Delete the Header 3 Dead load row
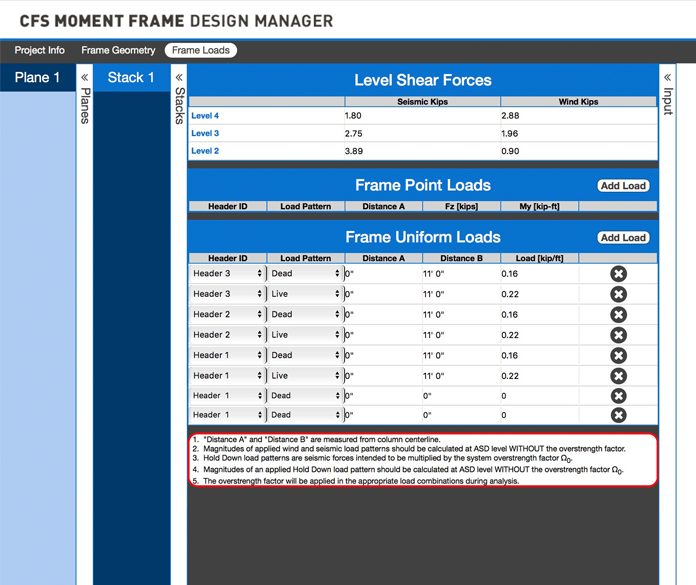The image size is (696, 585). pyautogui.click(x=618, y=273)
